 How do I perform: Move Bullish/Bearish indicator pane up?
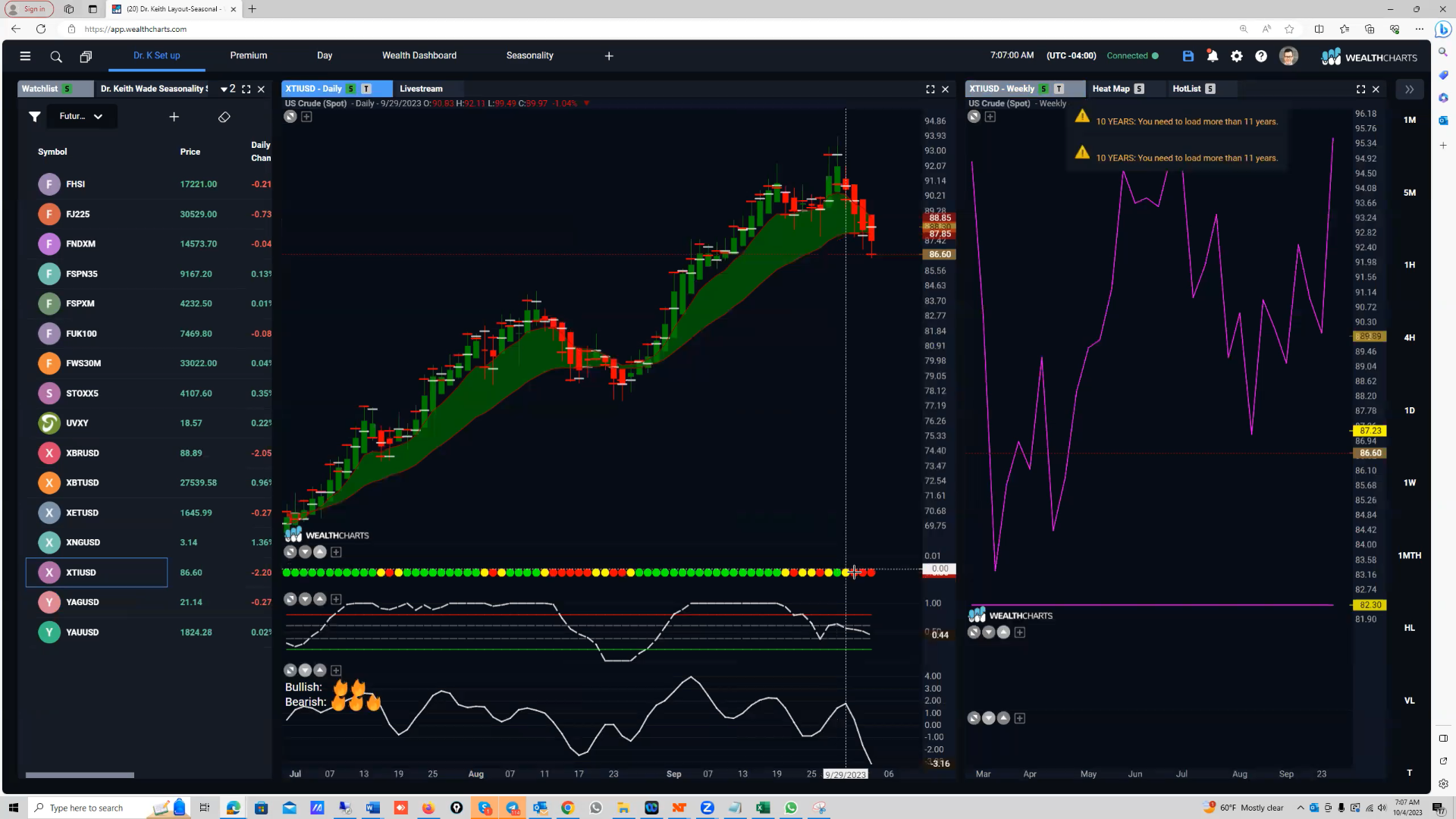[x=320, y=670]
